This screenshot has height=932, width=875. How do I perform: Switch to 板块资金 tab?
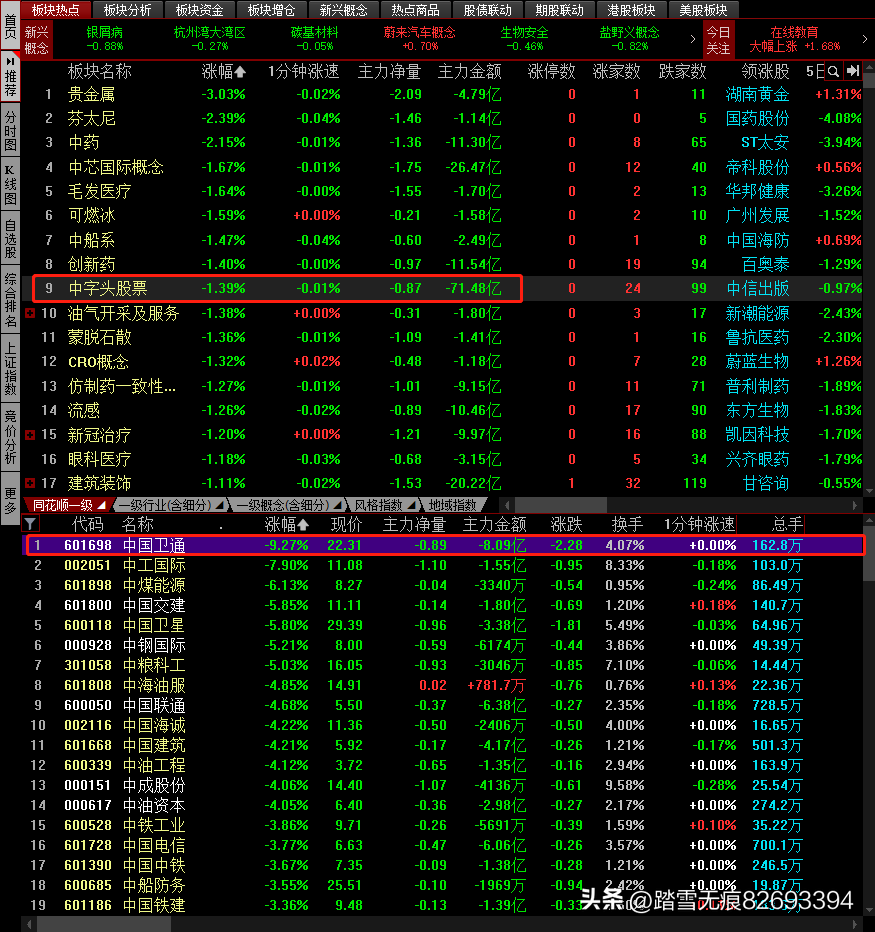(199, 10)
